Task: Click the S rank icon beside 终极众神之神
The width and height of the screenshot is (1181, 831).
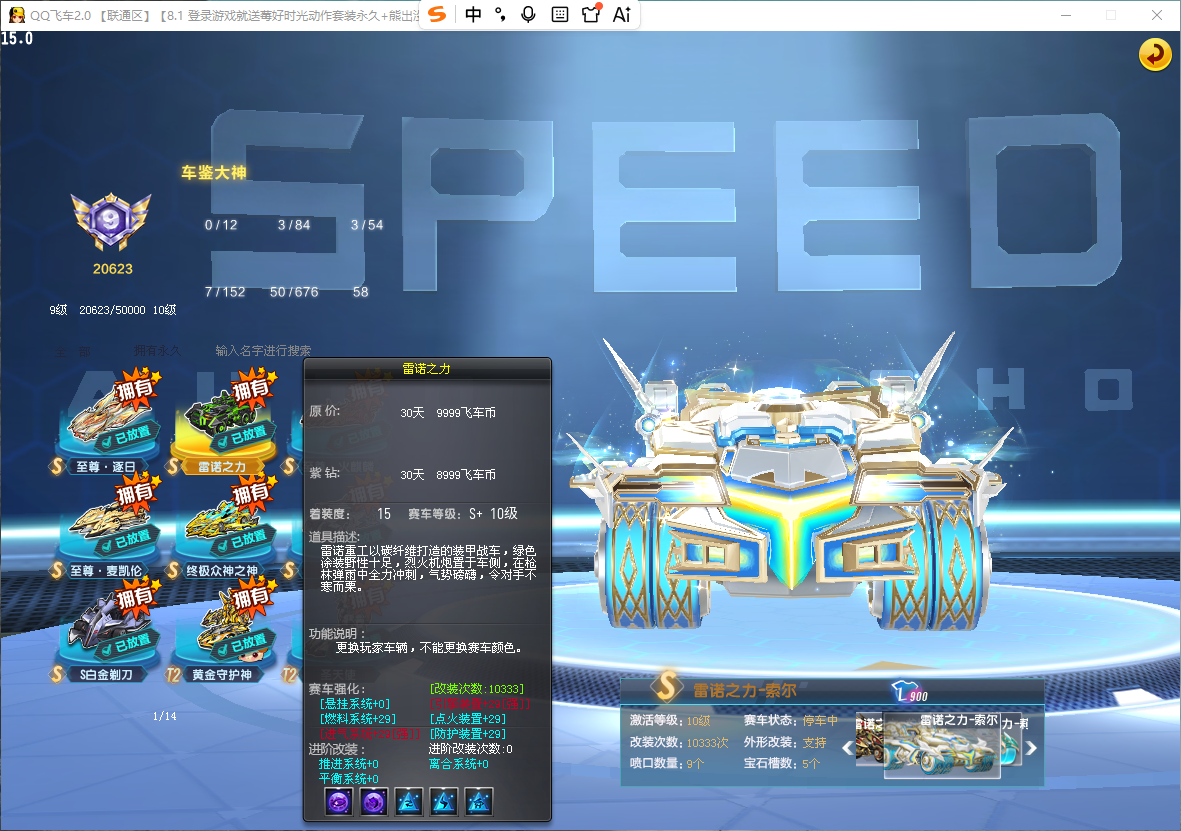Action: (x=173, y=570)
